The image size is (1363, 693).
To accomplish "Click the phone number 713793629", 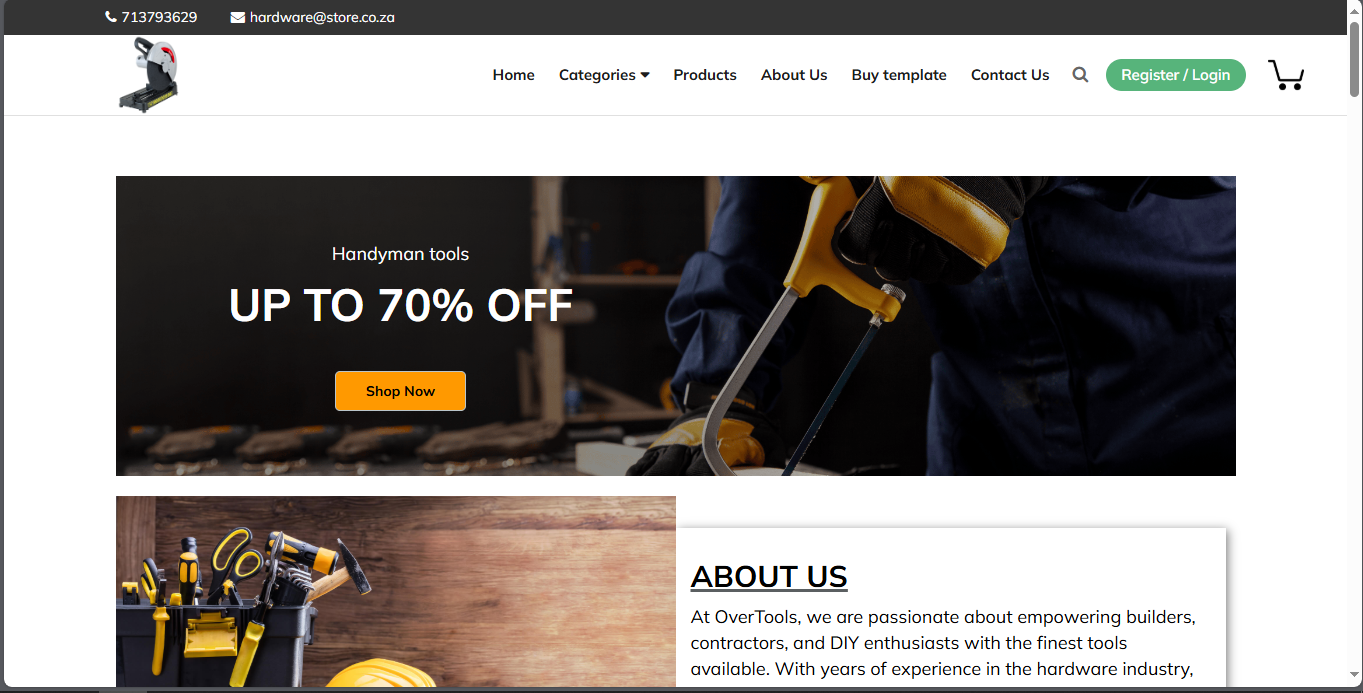I will point(159,17).
